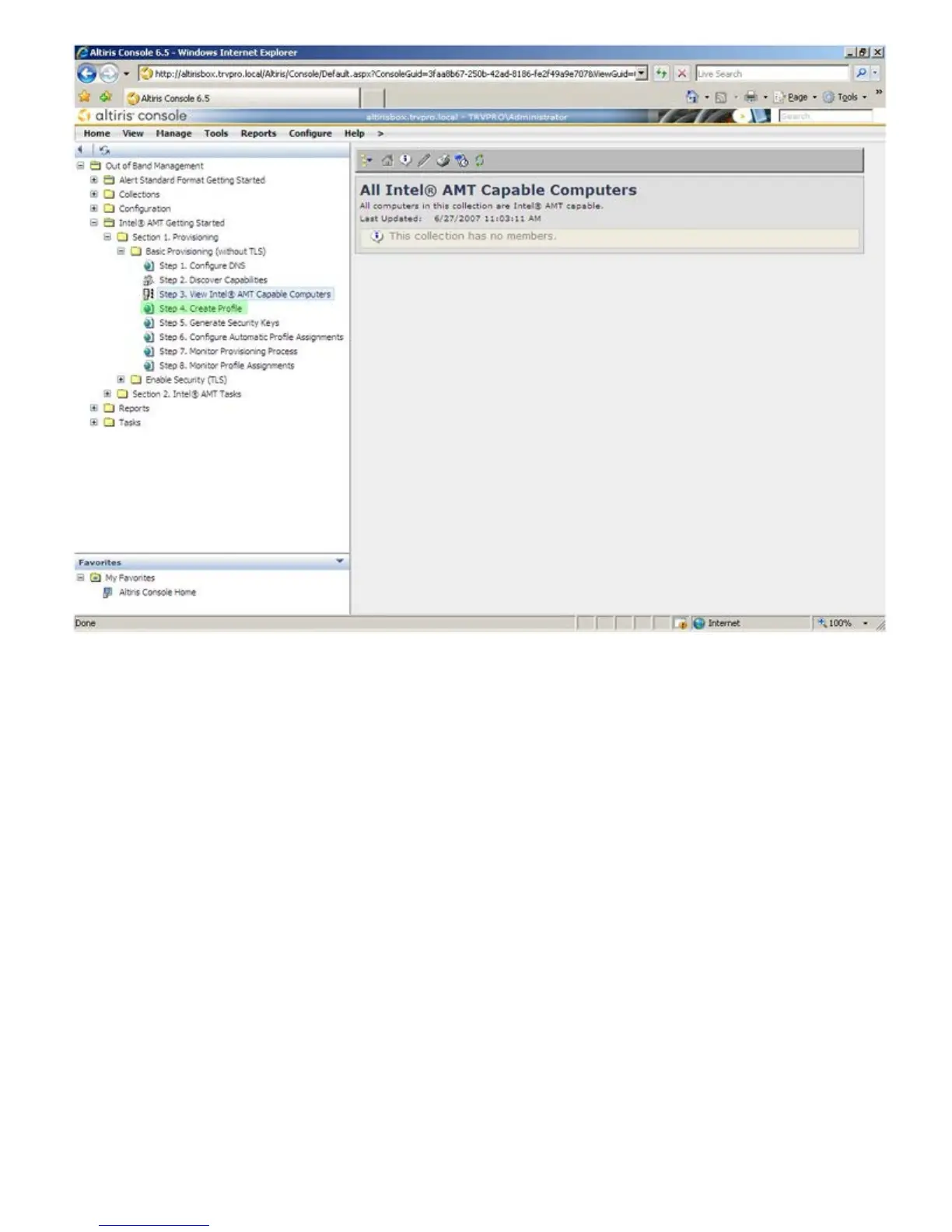The height and width of the screenshot is (1232, 952).
Task: Go forward with the browser Forward button
Action: click(x=109, y=74)
